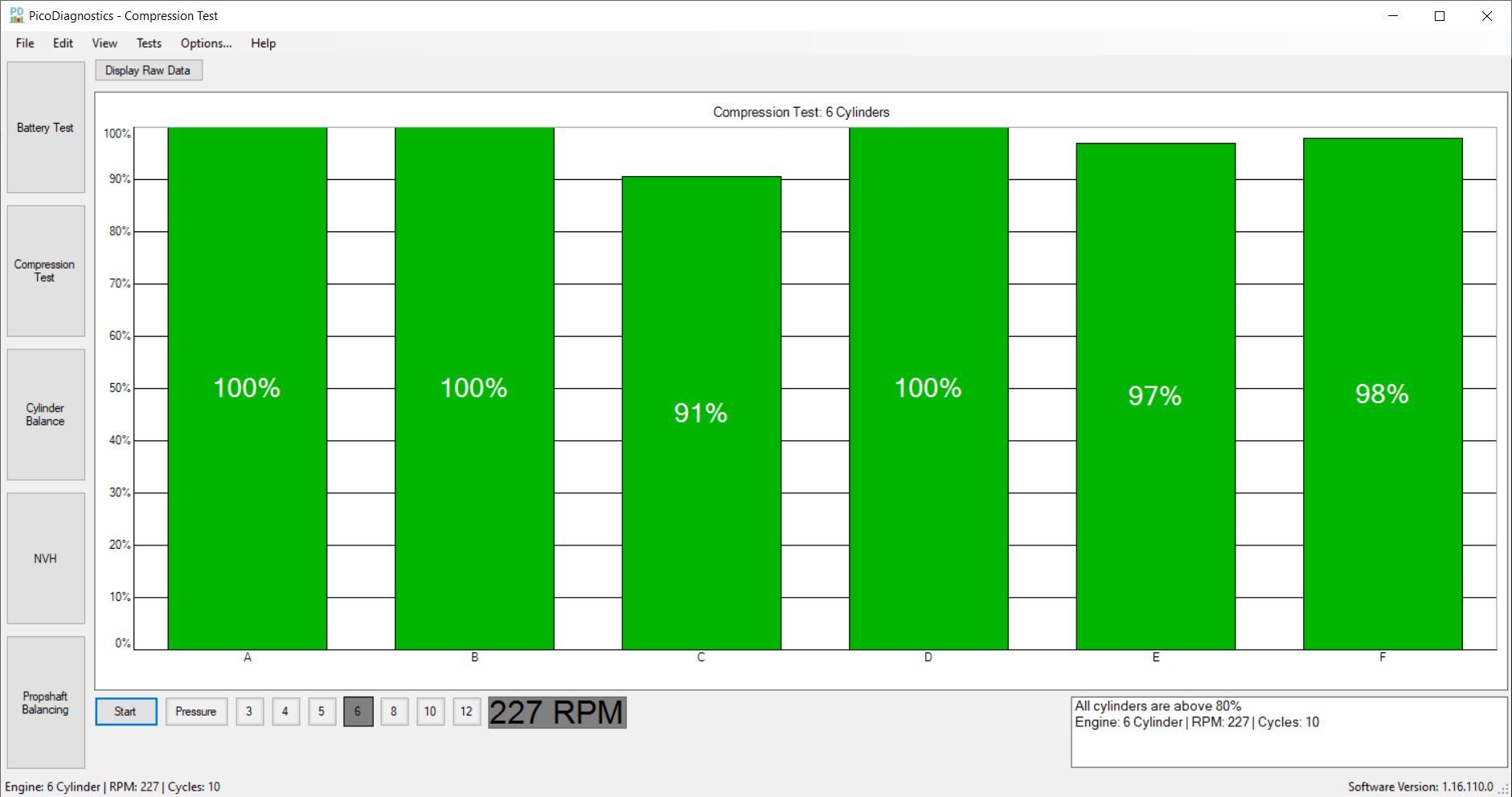Click the chart title 'Compression Test: 6 Cylinders'
The width and height of the screenshot is (1512, 797).
(x=801, y=112)
